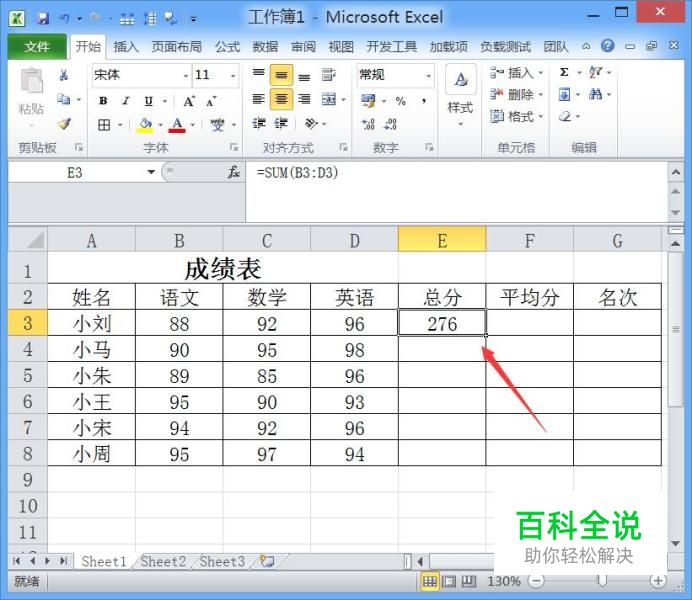The image size is (692, 600).
Task: Select the column E header
Action: point(442,240)
